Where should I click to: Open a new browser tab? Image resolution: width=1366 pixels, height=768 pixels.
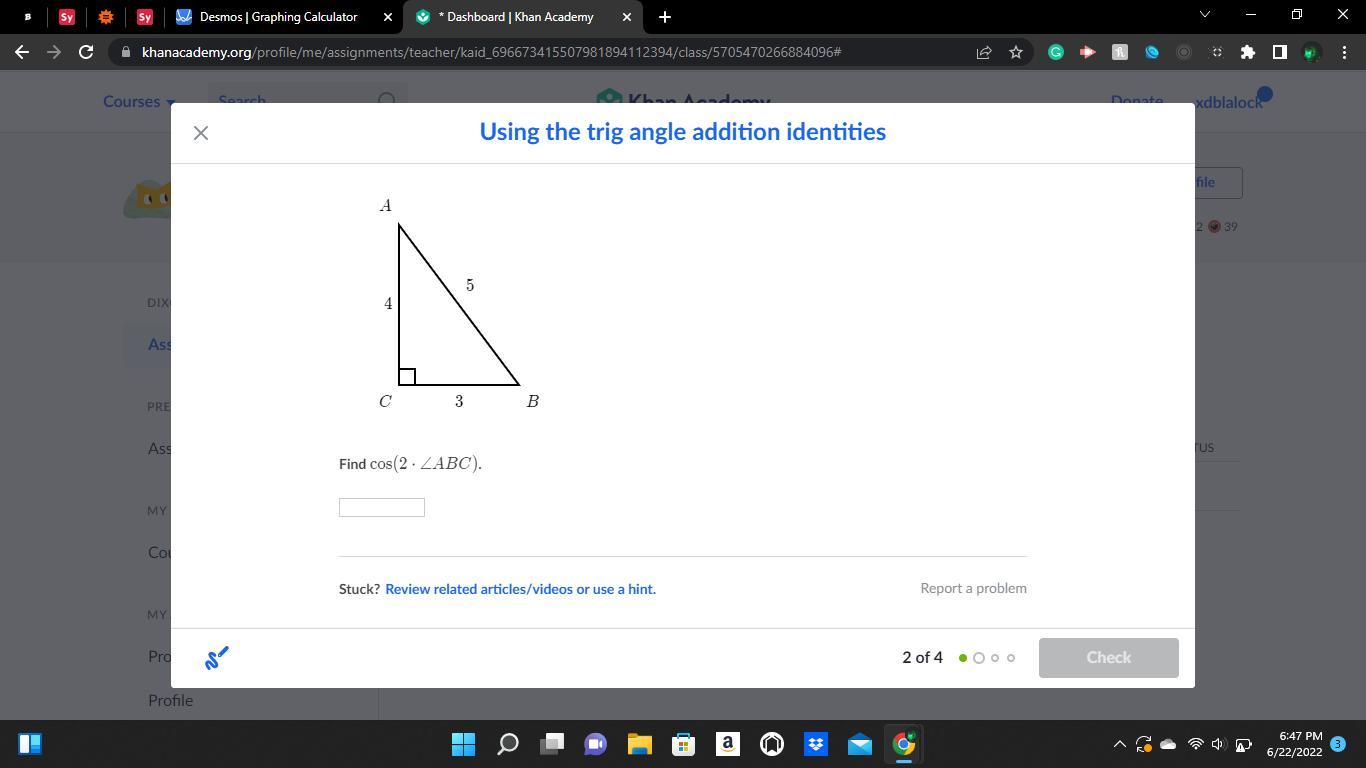click(x=665, y=17)
